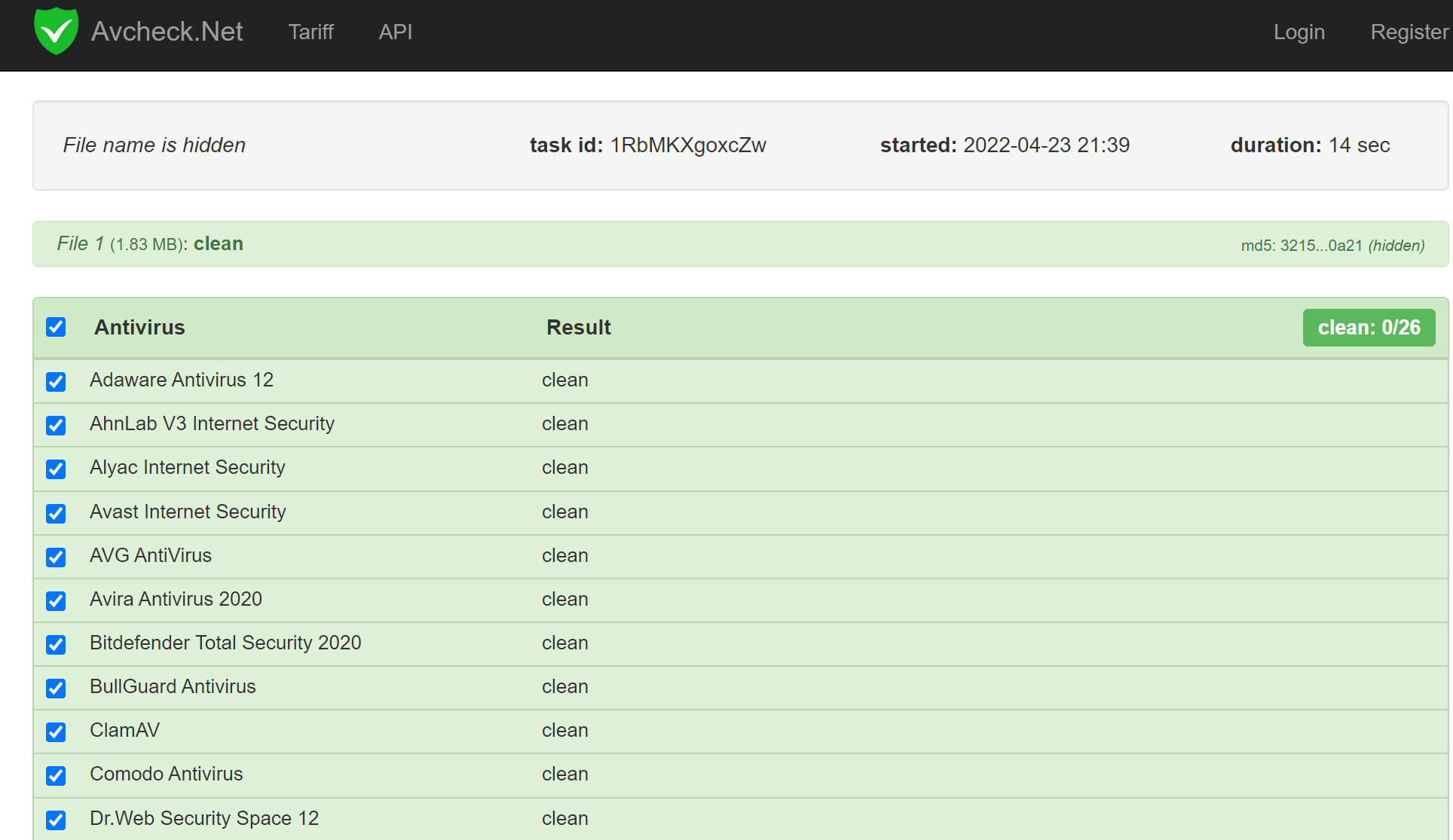Click the Register link
1453x840 pixels.
pos(1409,32)
